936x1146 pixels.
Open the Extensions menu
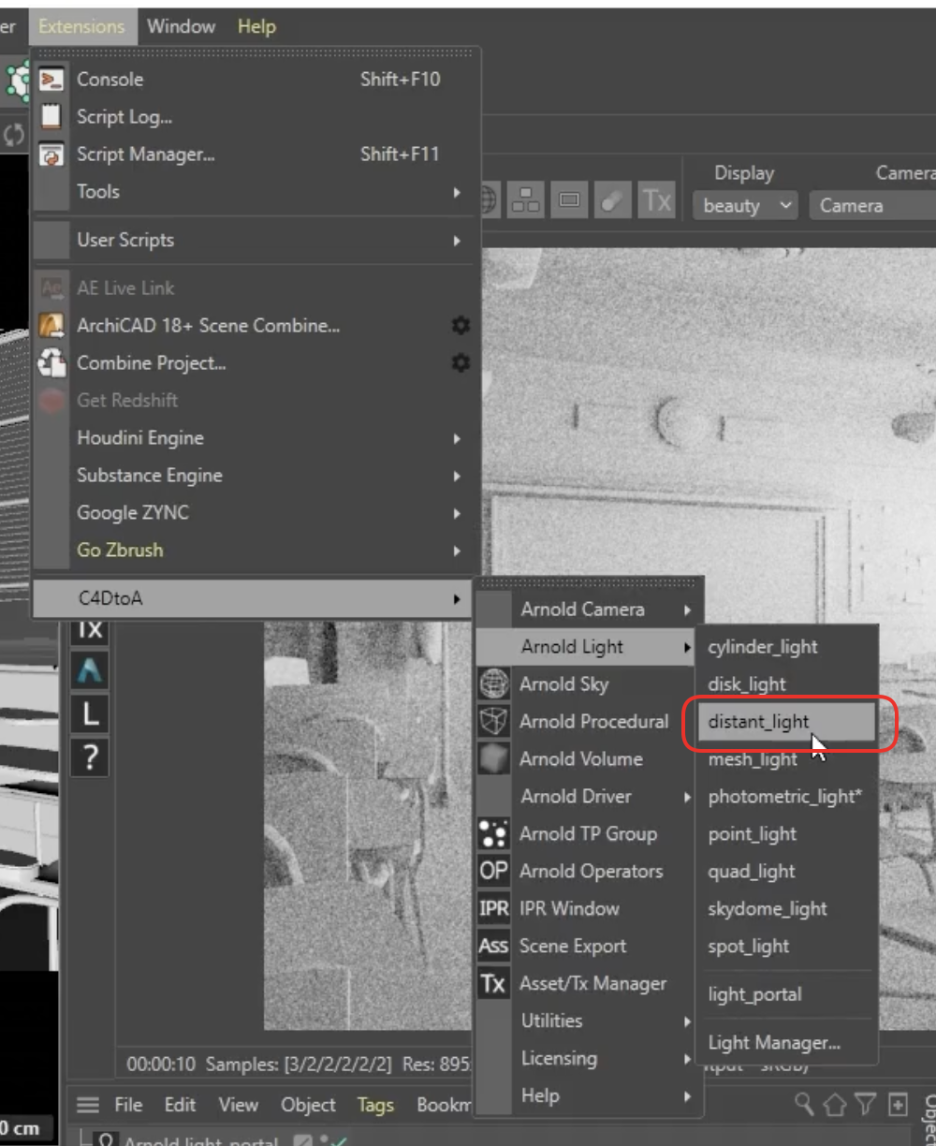[82, 26]
